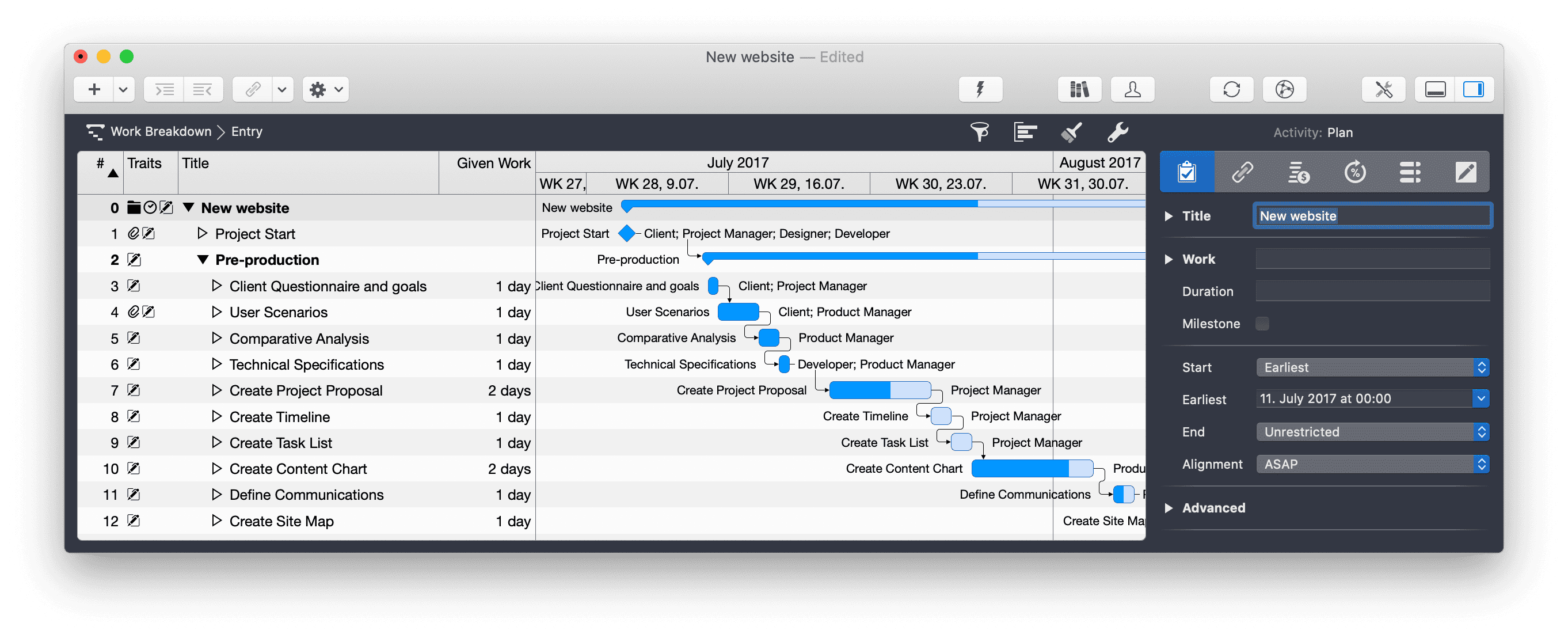Switch to the link inspector tab
Image resolution: width=1568 pixels, height=638 pixels.
1242,172
